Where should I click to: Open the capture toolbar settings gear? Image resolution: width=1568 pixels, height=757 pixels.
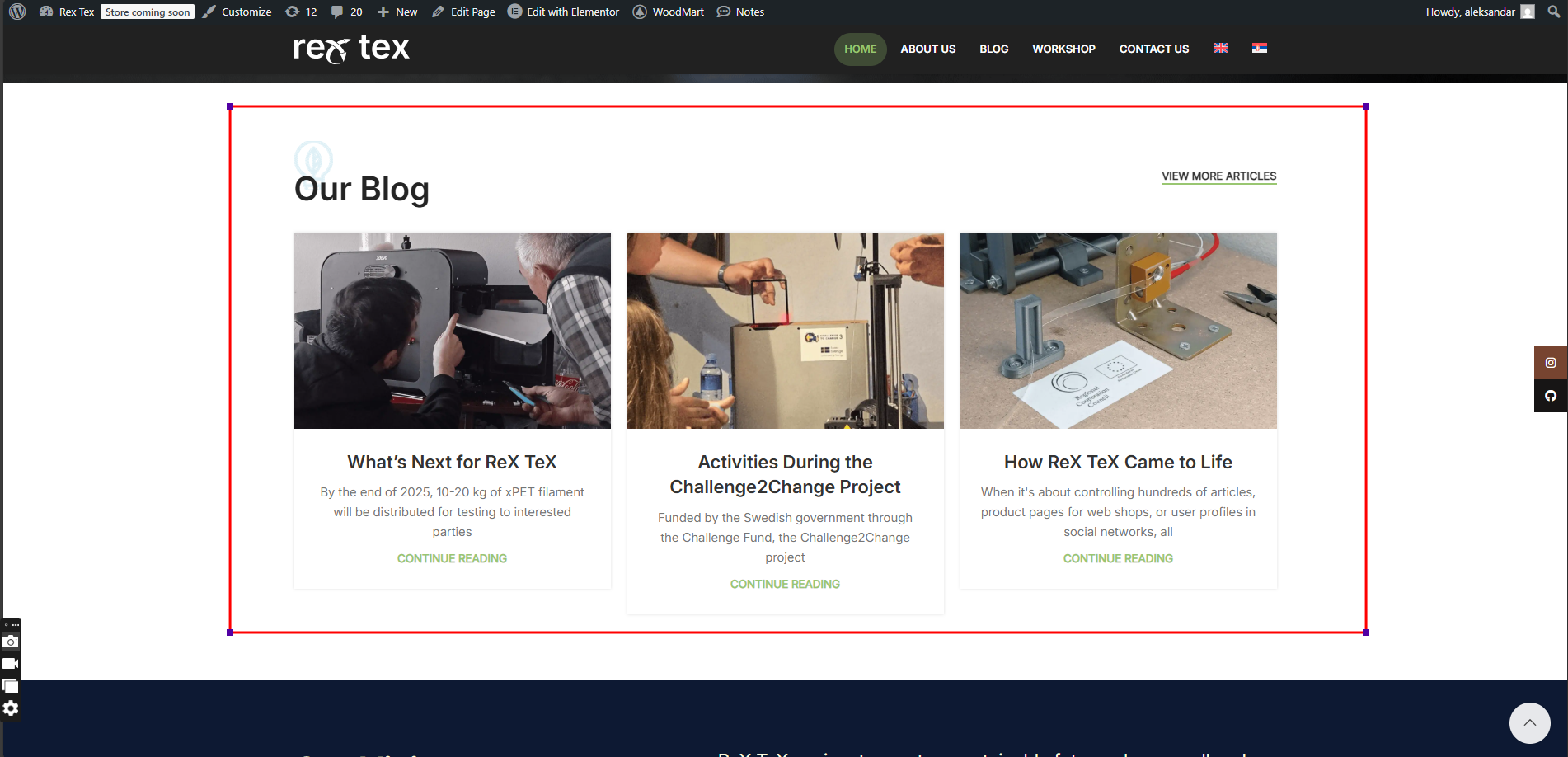pyautogui.click(x=11, y=708)
